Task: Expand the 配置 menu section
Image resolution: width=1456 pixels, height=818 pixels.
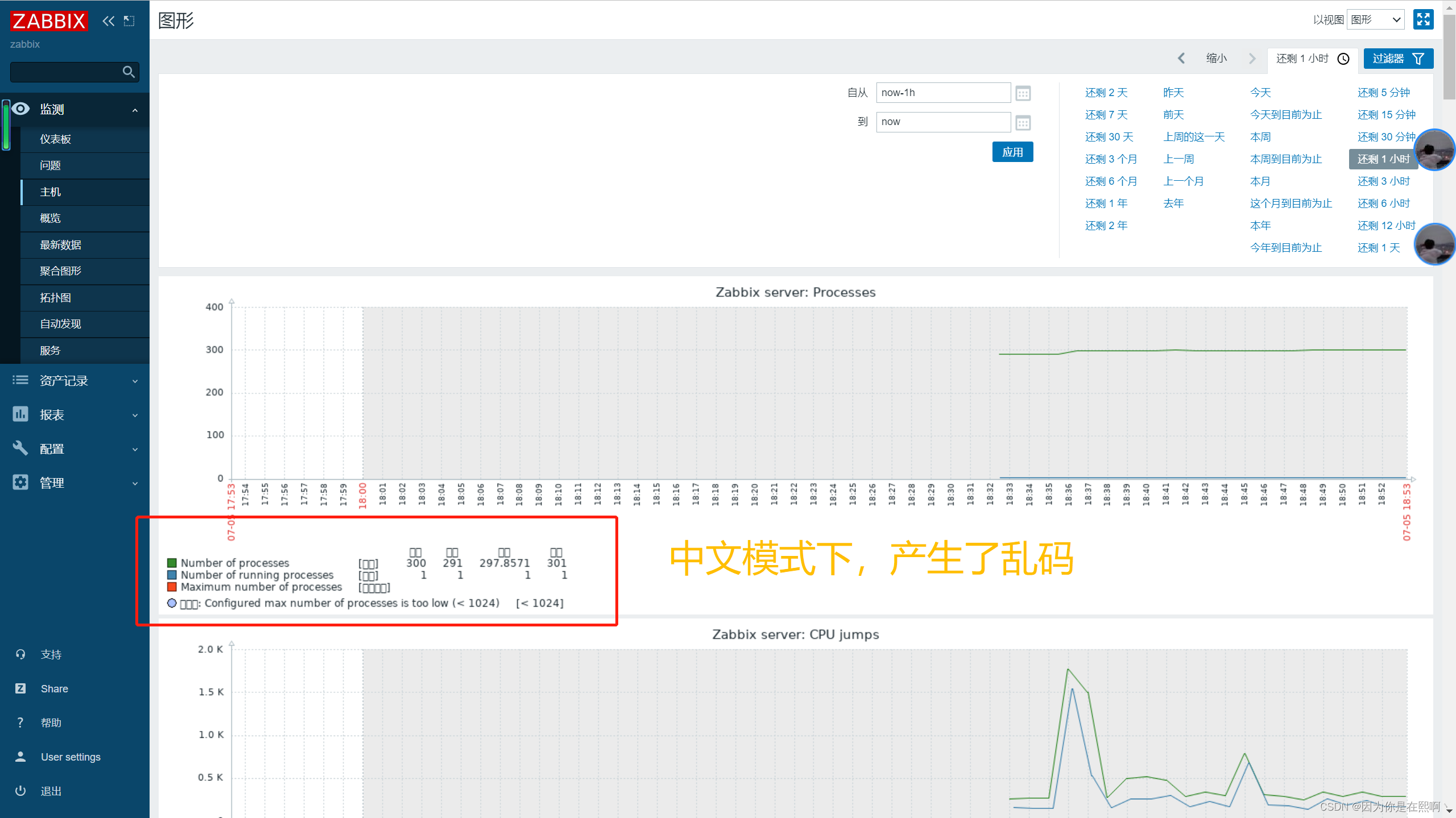Action: tap(135, 449)
